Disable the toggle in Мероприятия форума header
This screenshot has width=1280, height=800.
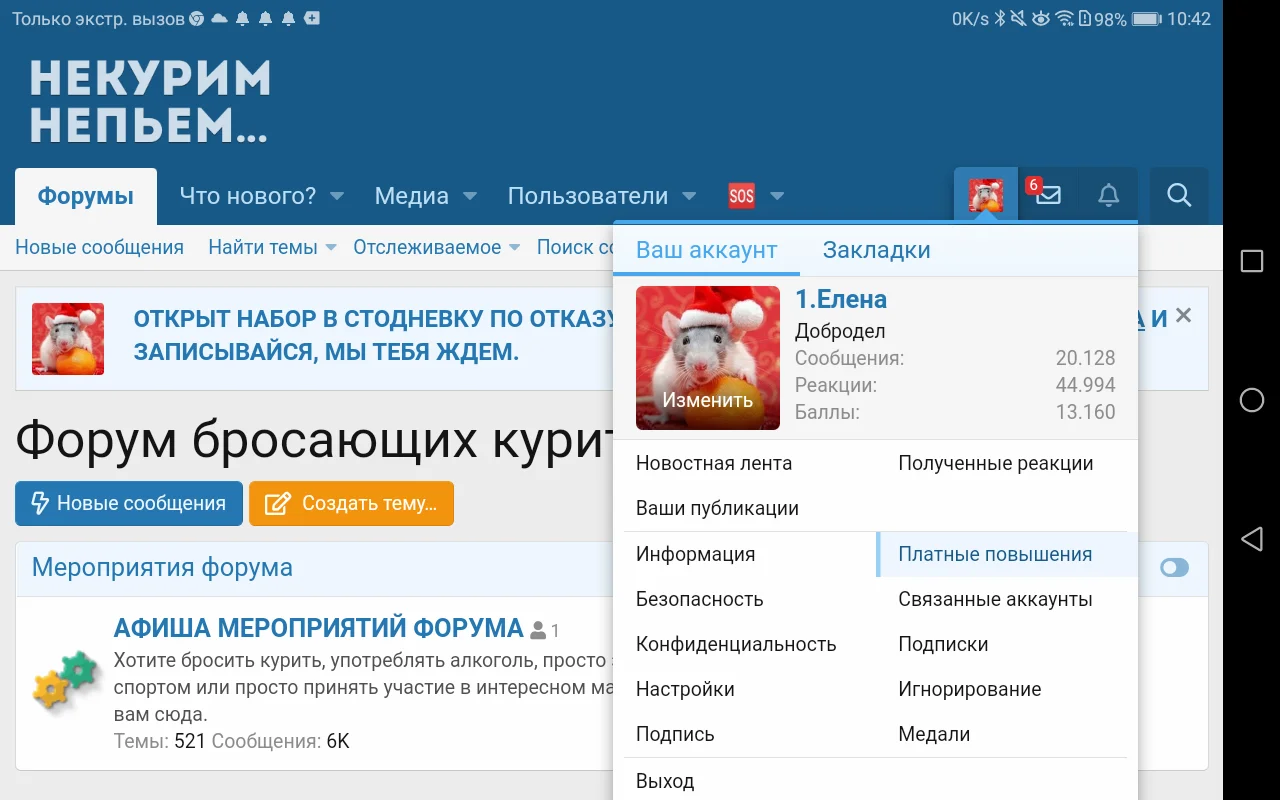[1174, 567]
